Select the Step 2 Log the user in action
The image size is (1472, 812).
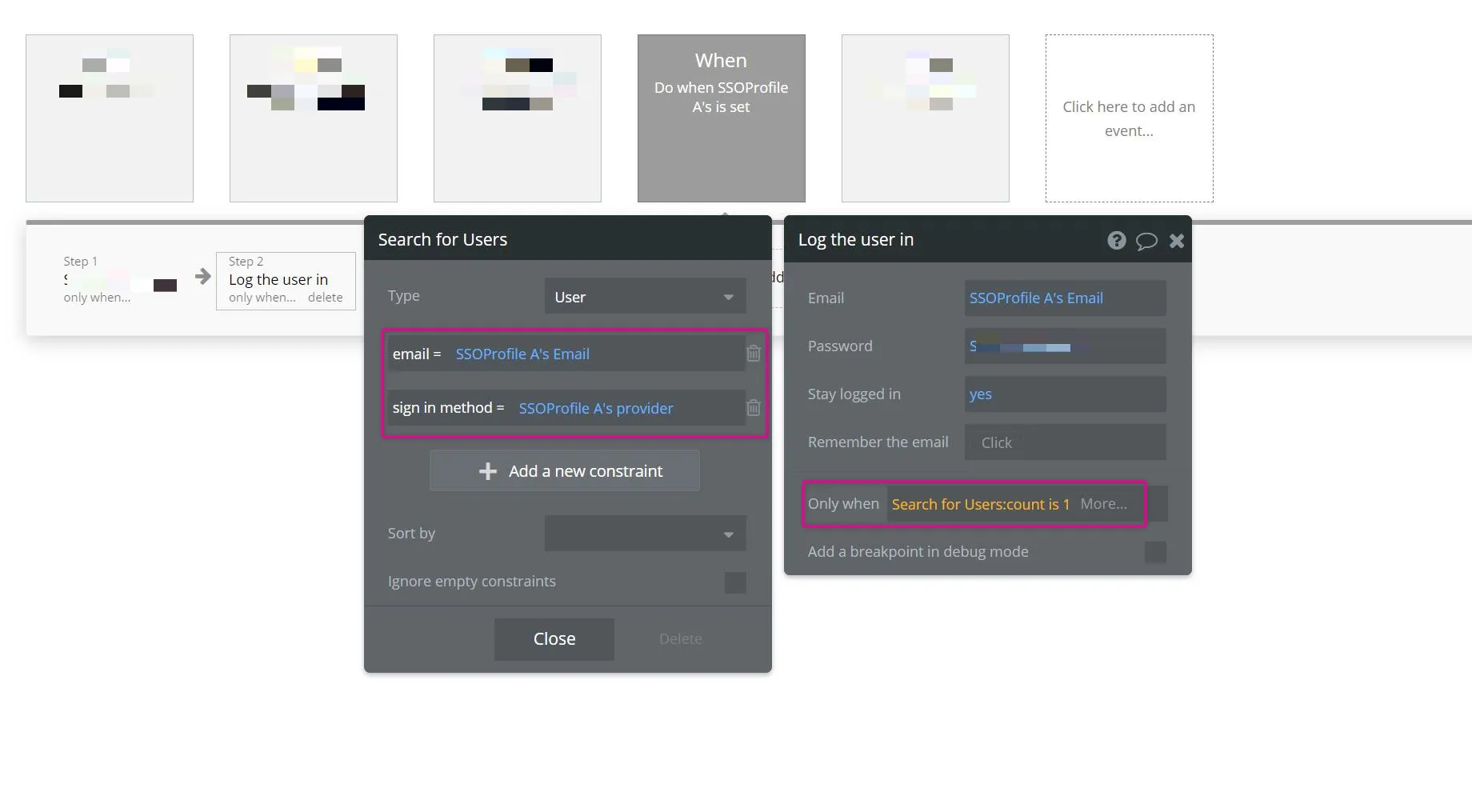pyautogui.click(x=286, y=281)
